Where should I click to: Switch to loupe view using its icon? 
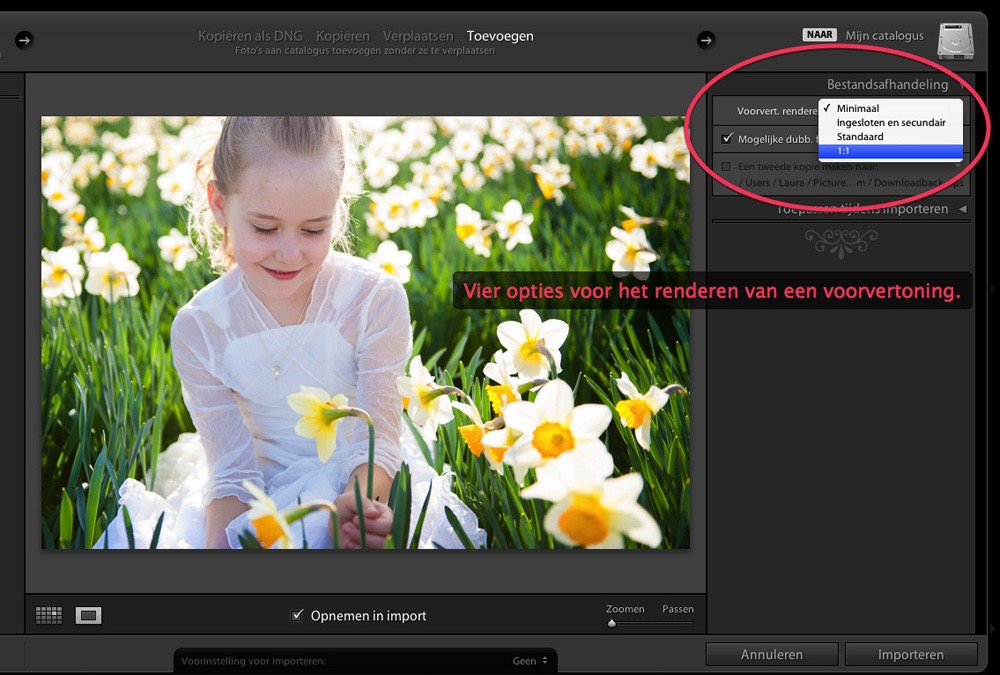pos(90,615)
